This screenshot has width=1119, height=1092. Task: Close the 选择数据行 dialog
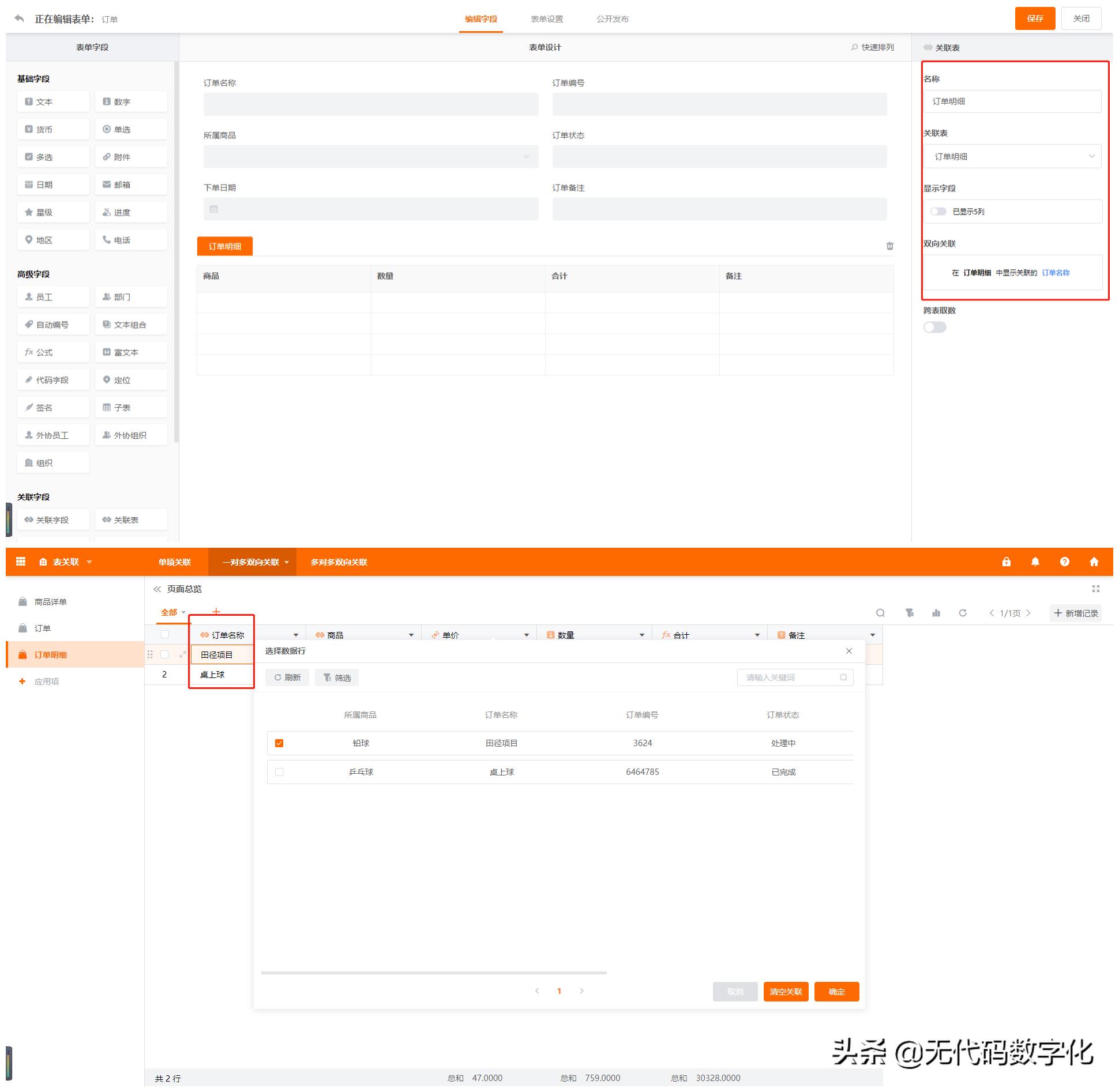(x=849, y=651)
